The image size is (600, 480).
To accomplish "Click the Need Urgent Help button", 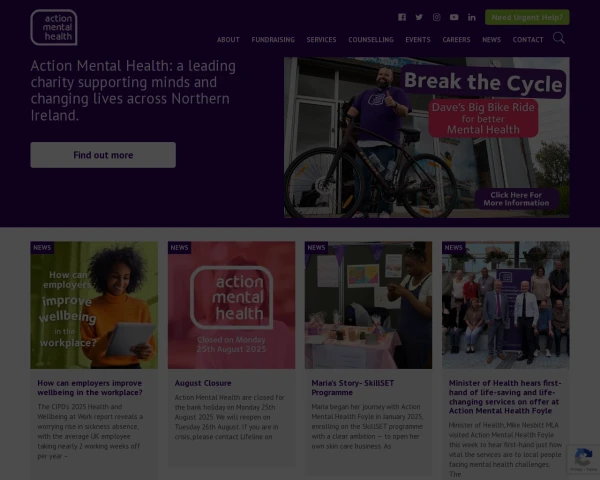I will pyautogui.click(x=527, y=17).
